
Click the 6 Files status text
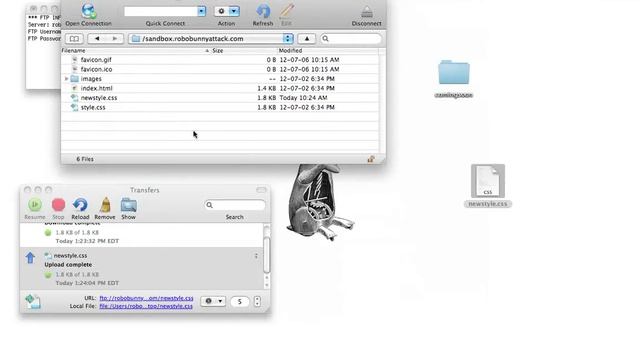coord(85,159)
